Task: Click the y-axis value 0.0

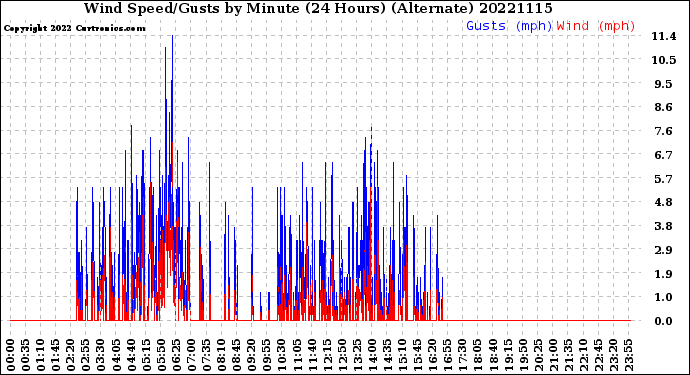Action: pos(664,321)
